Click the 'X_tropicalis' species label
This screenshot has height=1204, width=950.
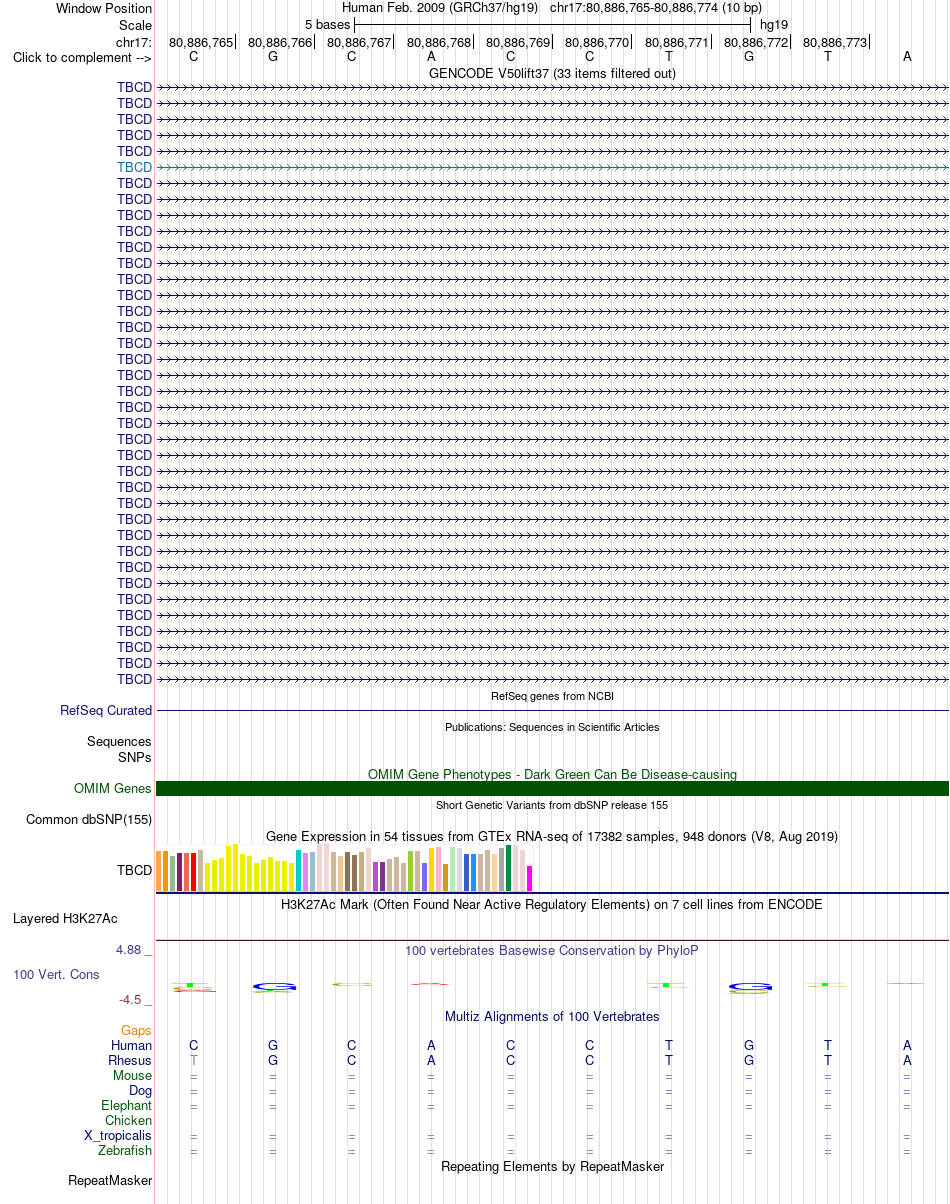click(118, 1136)
